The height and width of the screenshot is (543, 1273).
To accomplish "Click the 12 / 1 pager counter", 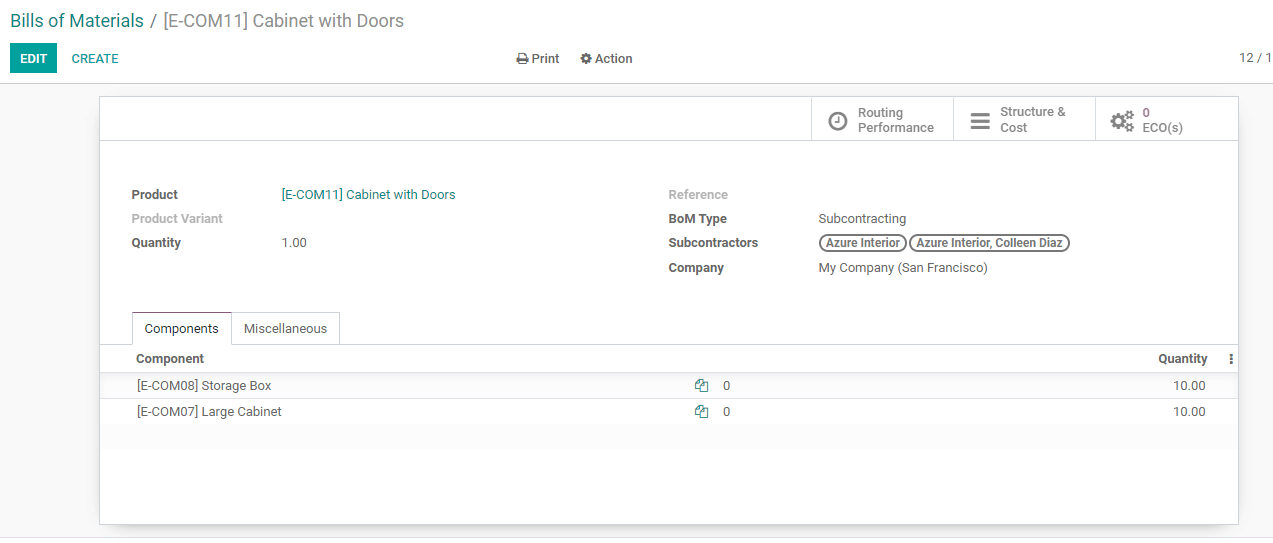I will click(1255, 58).
